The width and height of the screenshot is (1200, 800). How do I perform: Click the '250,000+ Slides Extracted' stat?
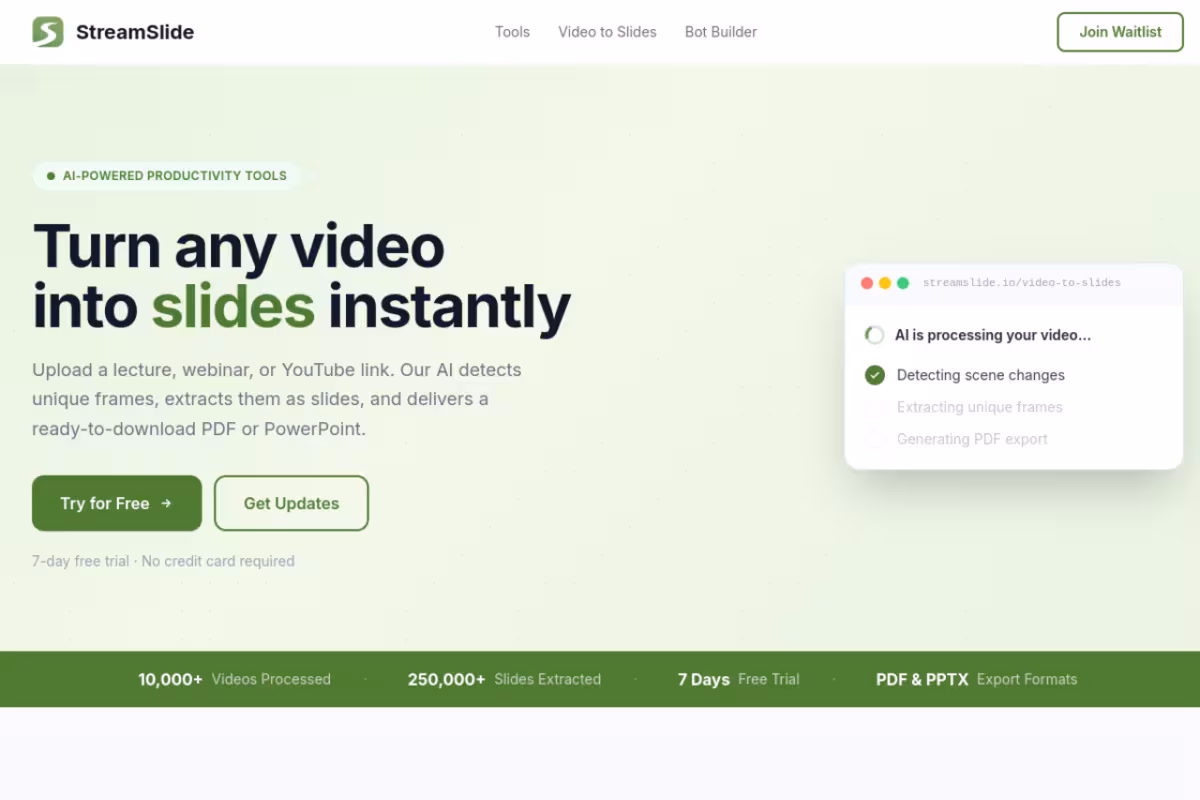click(x=504, y=679)
